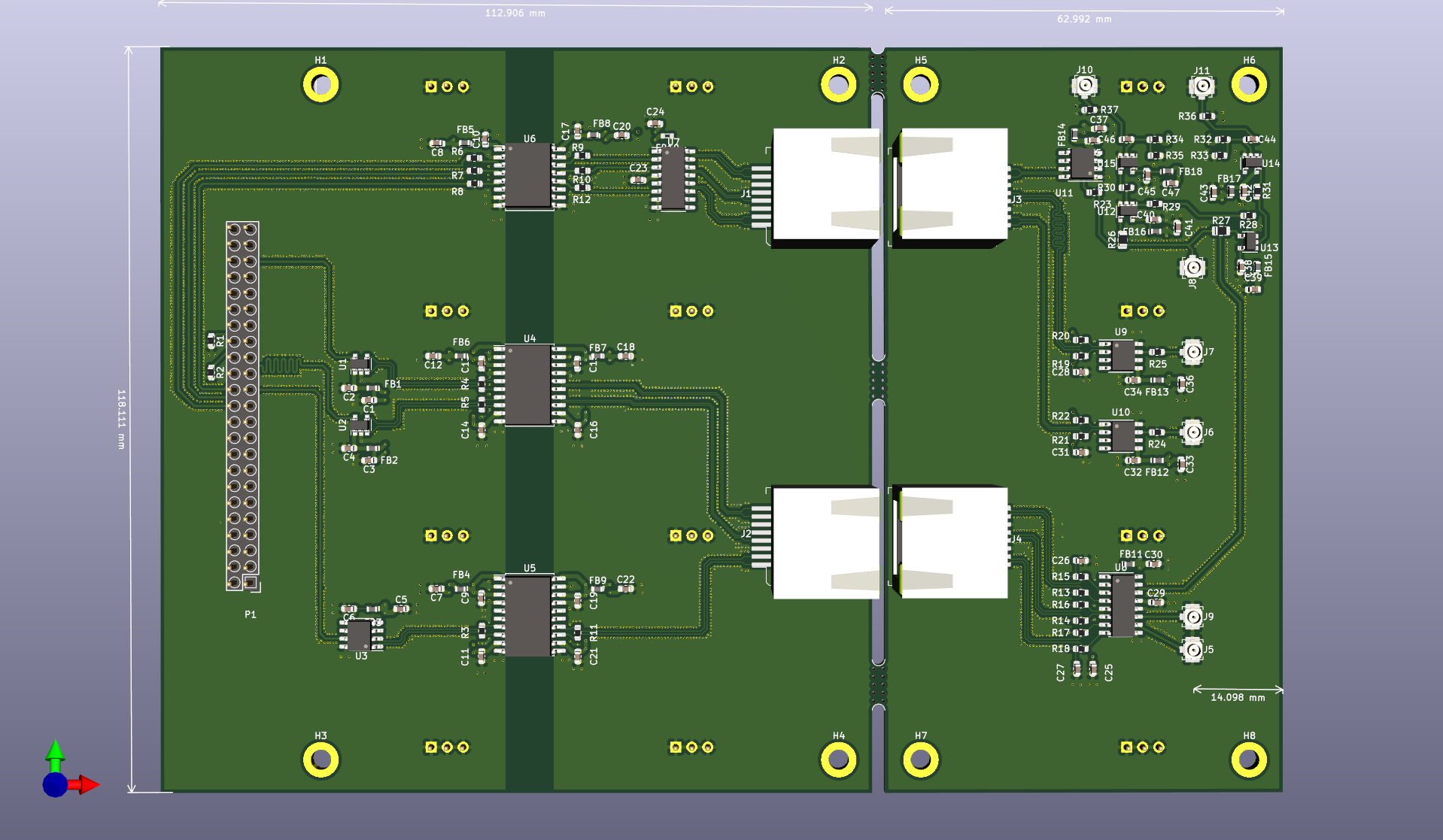Viewport: 1443px width, 840px height.
Task: Click the J5 coaxial connector
Action: tap(1192, 649)
